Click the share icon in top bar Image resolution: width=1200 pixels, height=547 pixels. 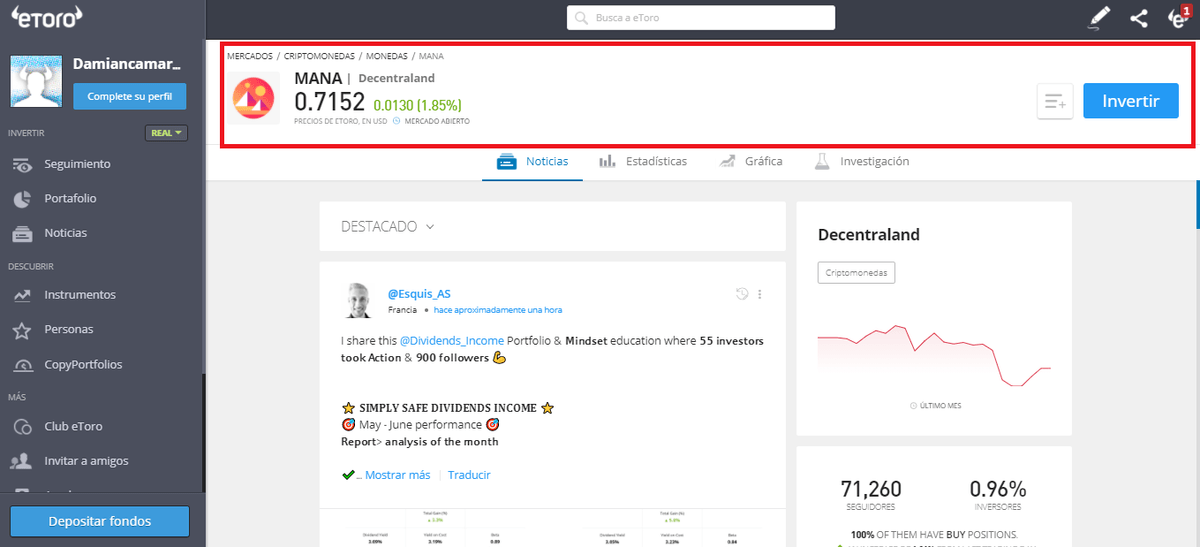[x=1139, y=17]
